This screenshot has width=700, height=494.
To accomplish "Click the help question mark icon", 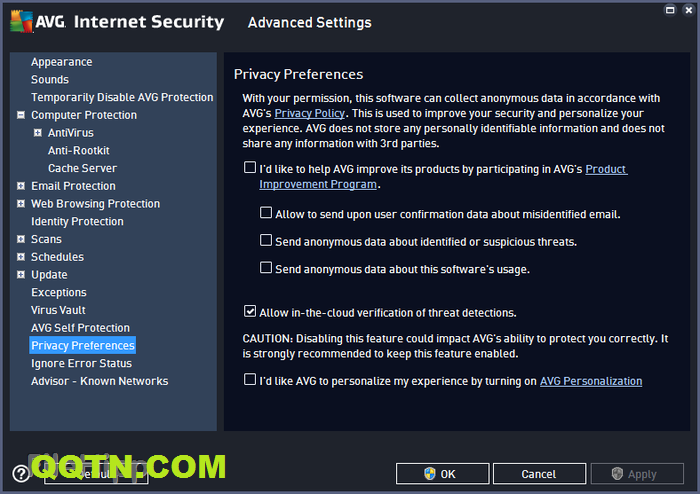I will coord(20,474).
